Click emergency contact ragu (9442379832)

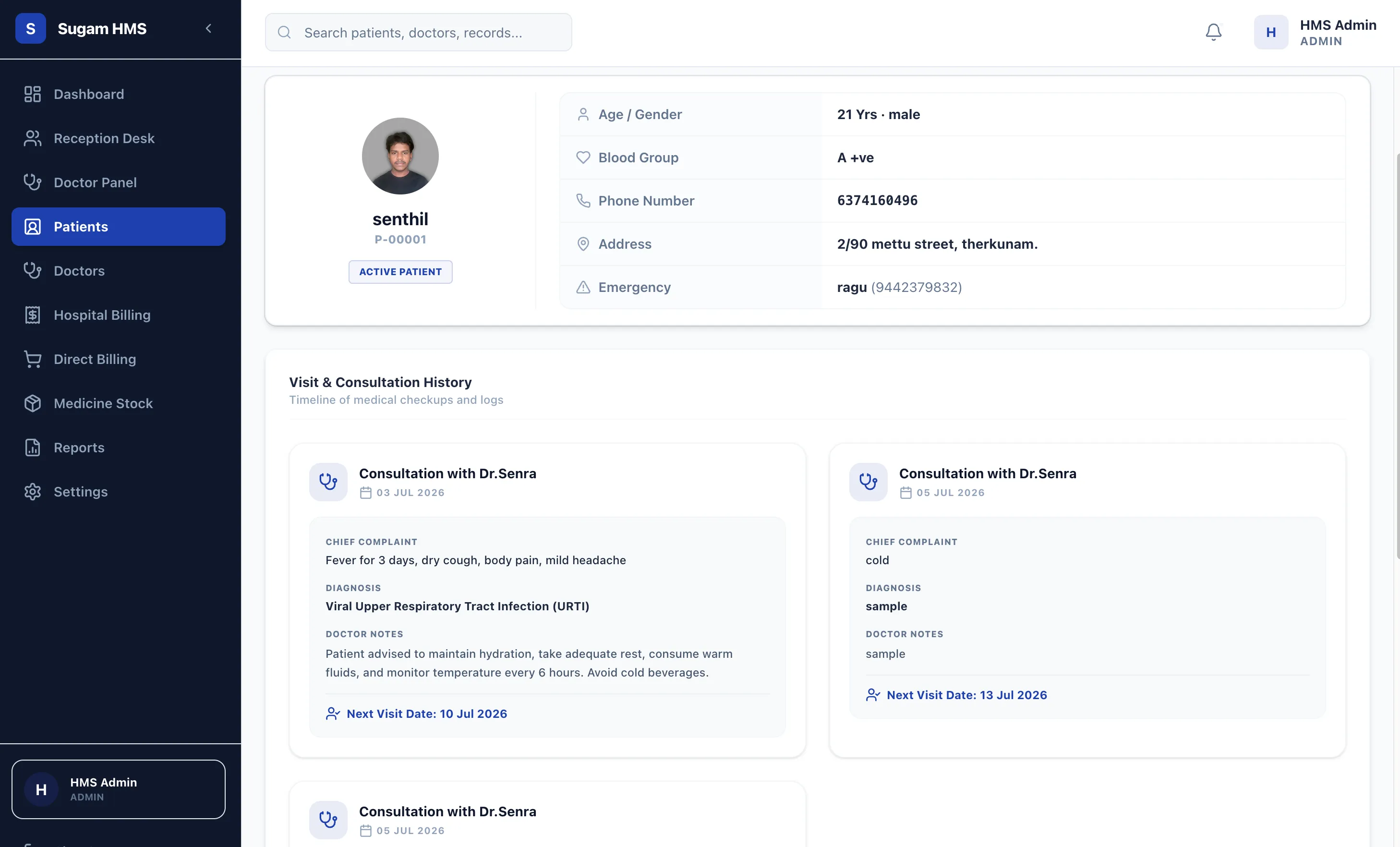tap(899, 287)
